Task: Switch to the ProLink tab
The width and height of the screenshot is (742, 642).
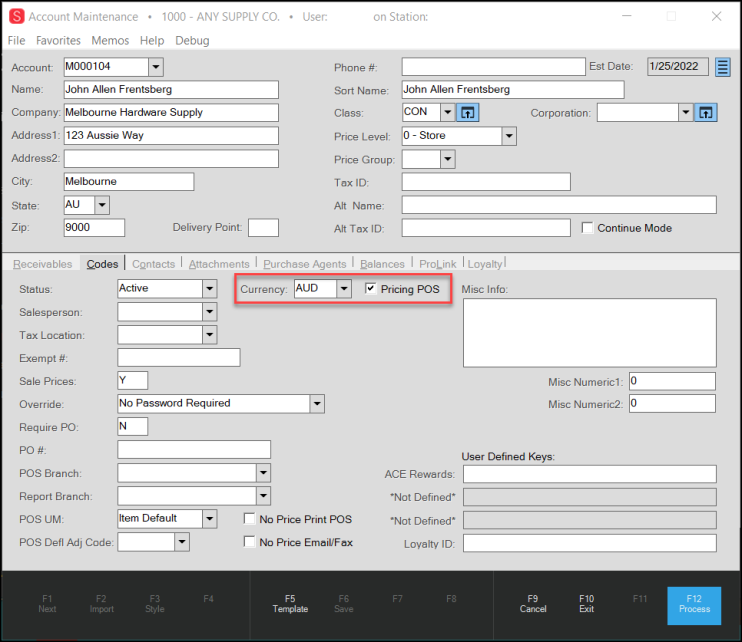Action: (x=438, y=264)
